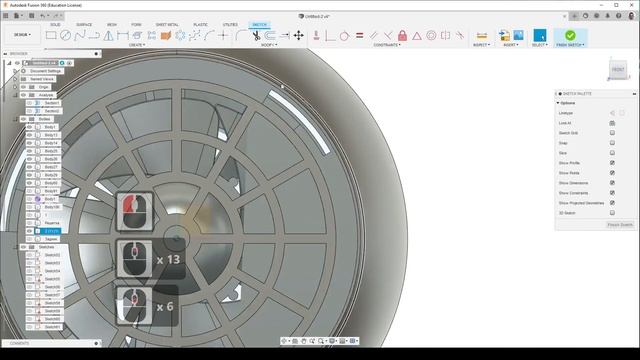640x360 pixels.
Task: Select the Project geometry tool
Action: tap(137, 36)
